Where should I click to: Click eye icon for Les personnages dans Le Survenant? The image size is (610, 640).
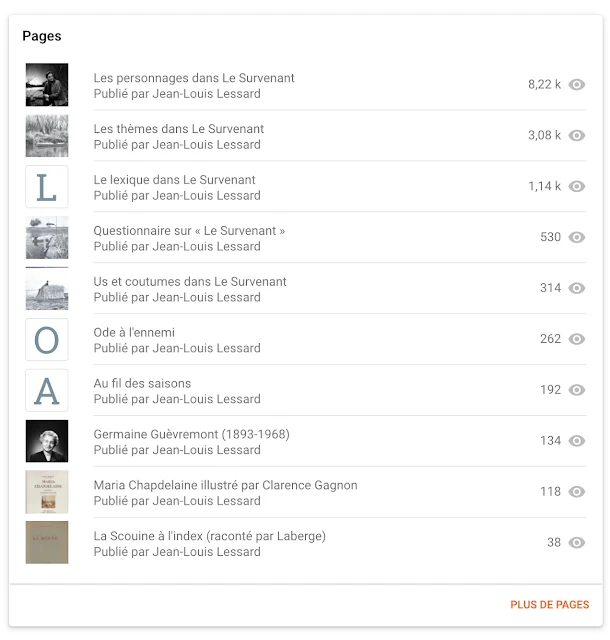click(576, 85)
